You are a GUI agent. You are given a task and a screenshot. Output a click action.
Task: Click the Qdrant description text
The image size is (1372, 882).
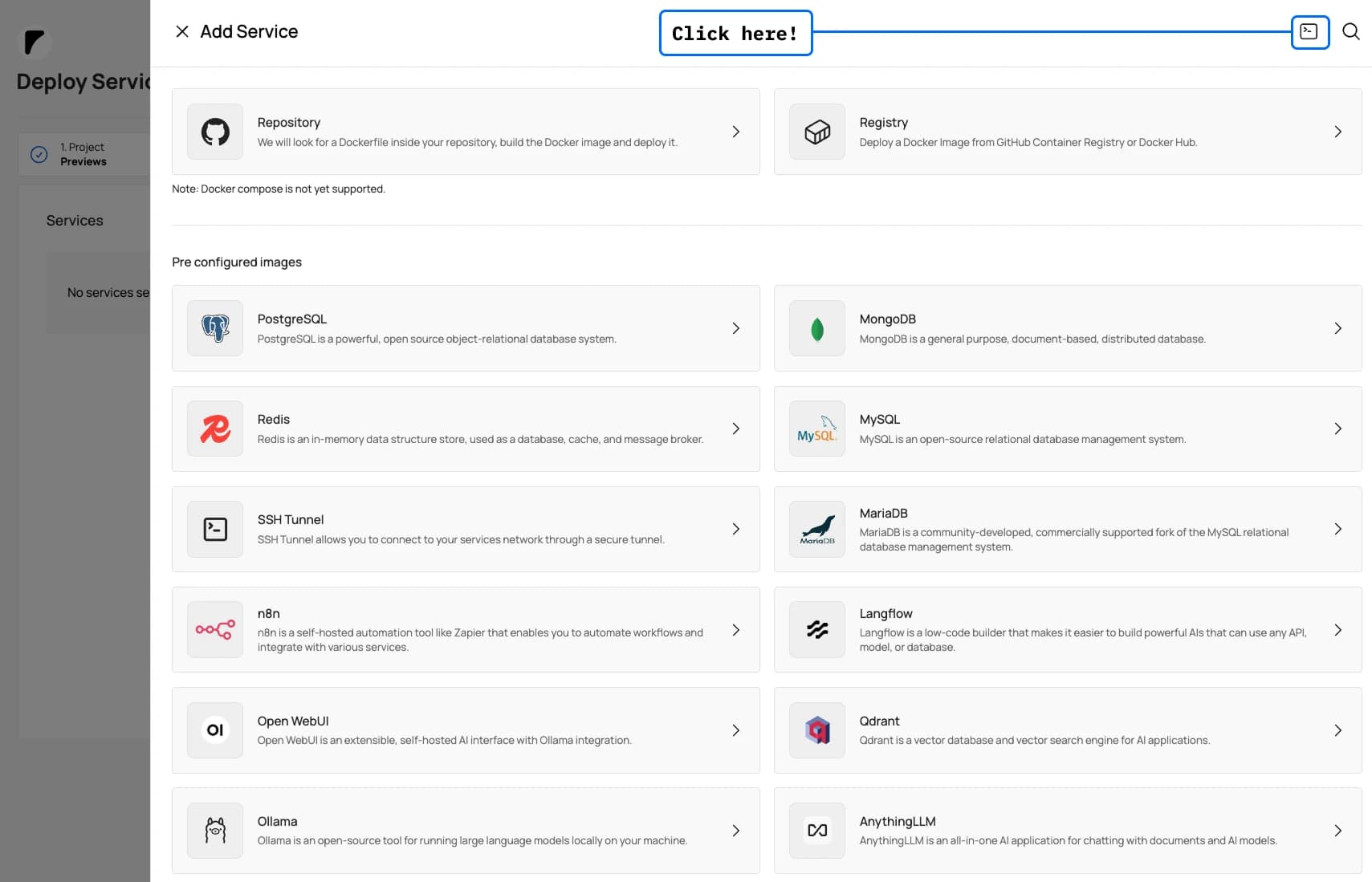point(1035,740)
